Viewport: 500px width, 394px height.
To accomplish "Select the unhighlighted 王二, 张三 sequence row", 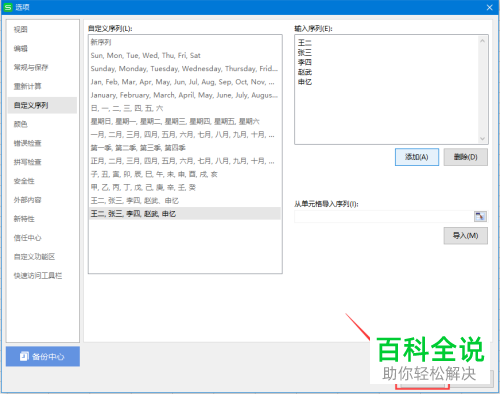I will (x=185, y=201).
